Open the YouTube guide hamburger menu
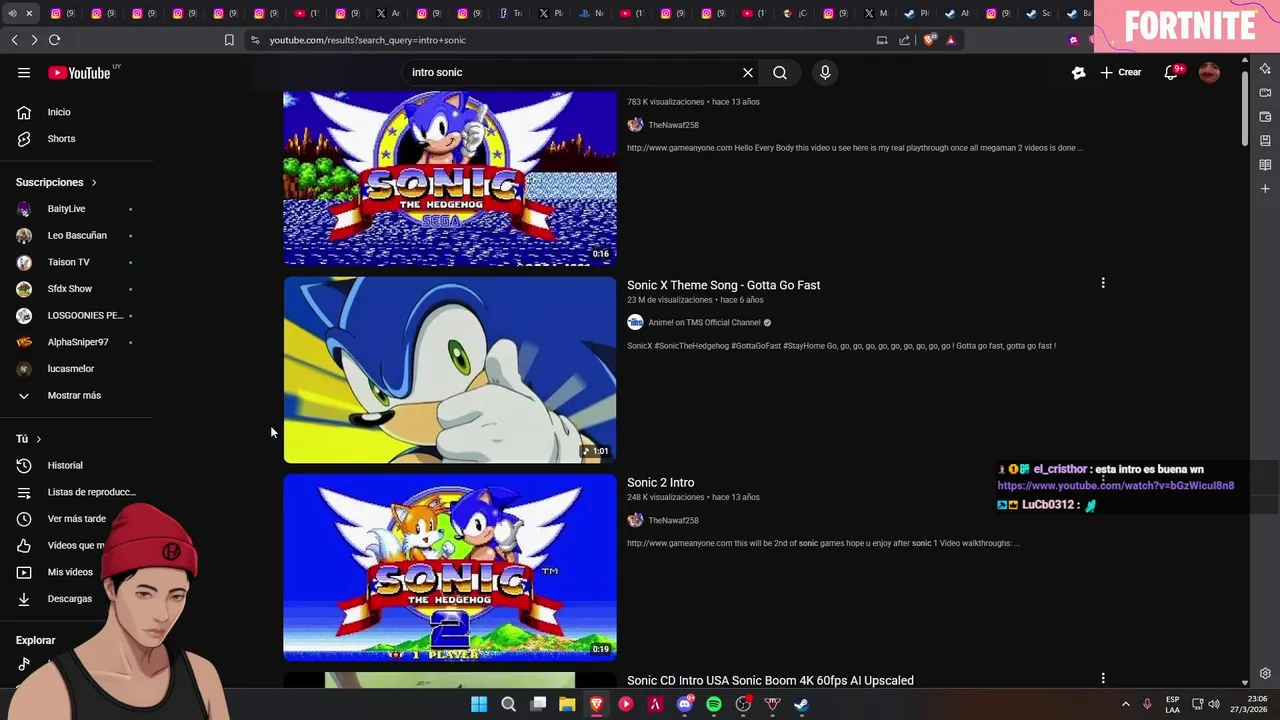 tap(24, 72)
